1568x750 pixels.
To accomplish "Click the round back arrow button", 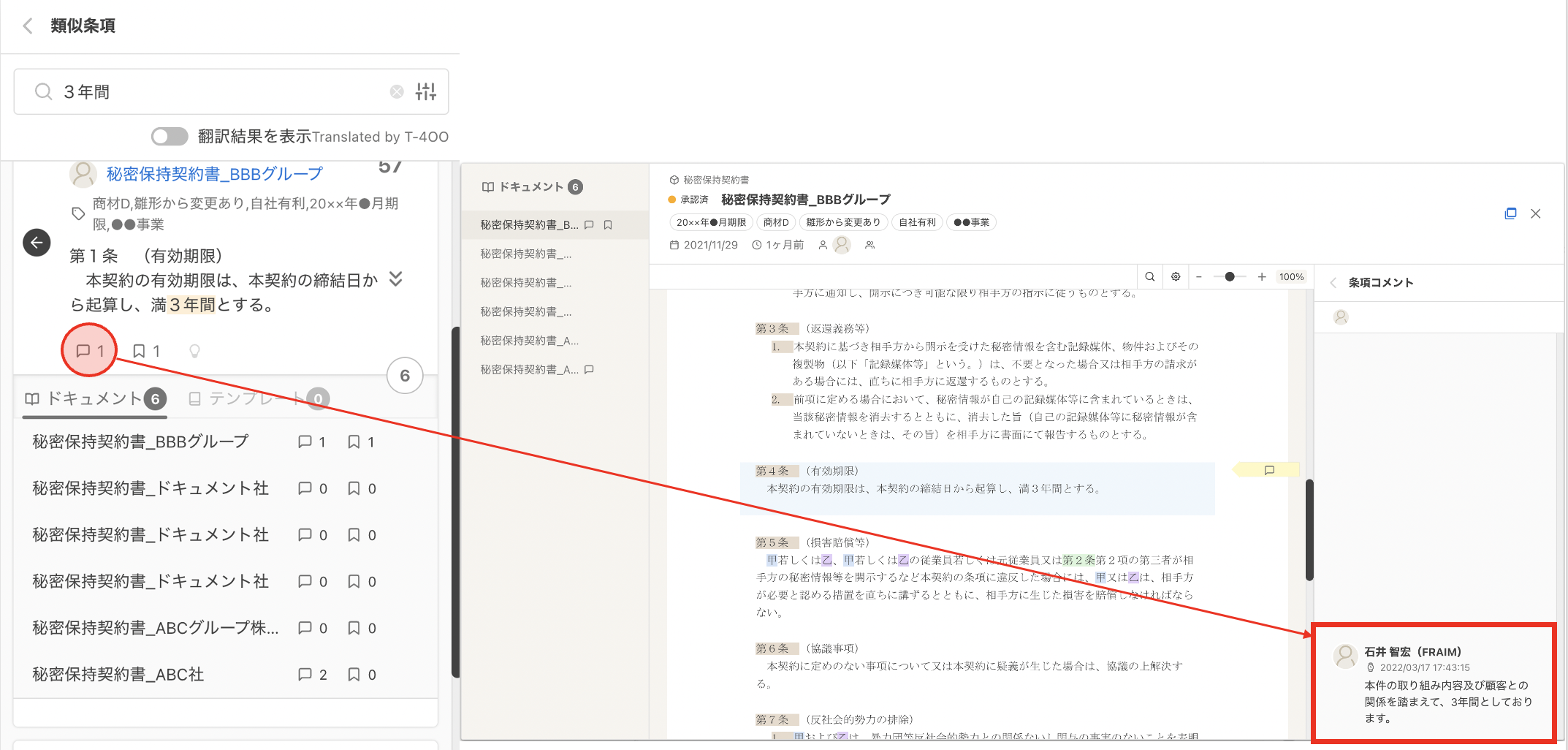I will [x=37, y=243].
